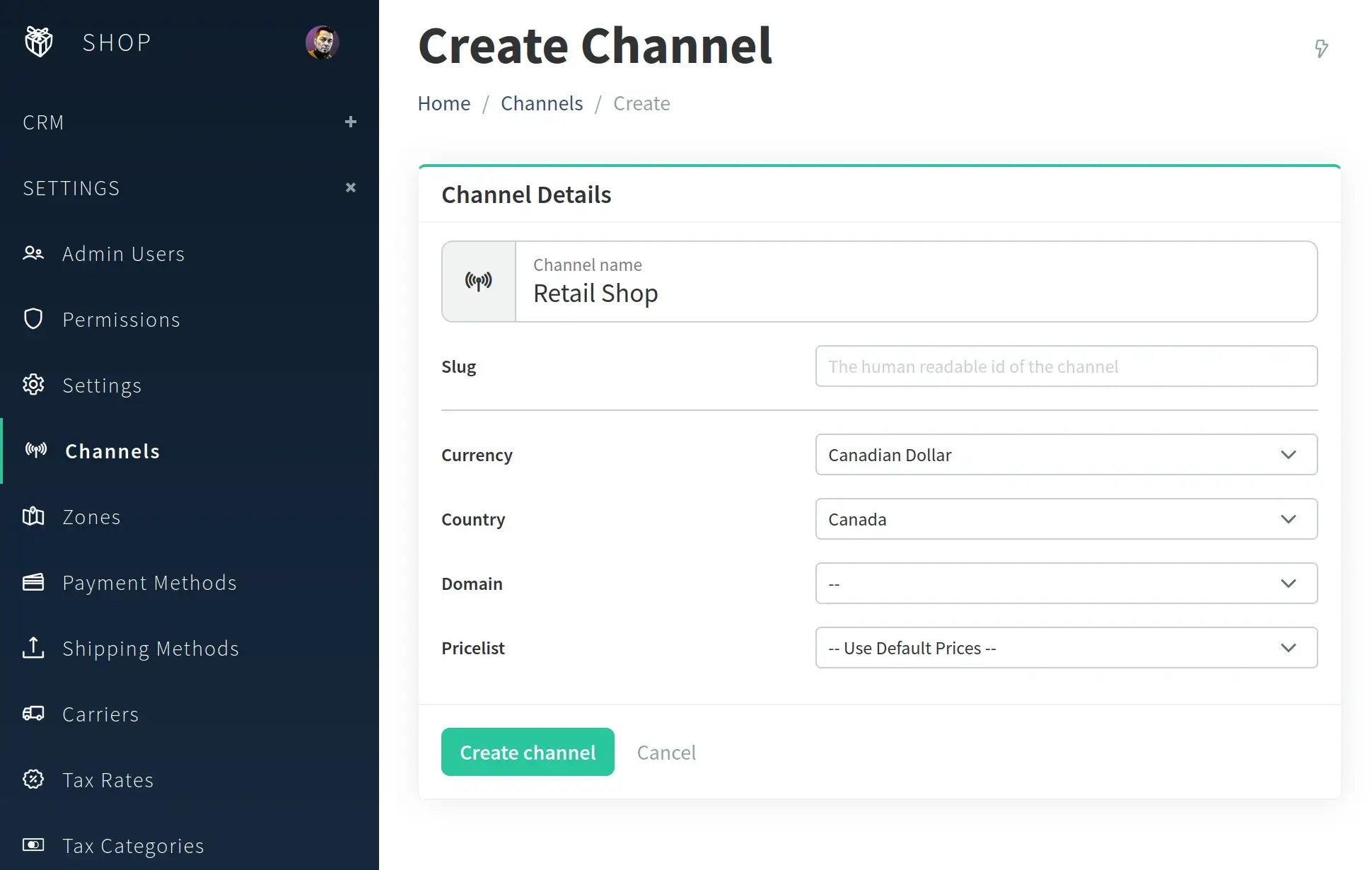The width and height of the screenshot is (1372, 870).
Task: Click the Carriers truck icon
Action: (x=33, y=714)
